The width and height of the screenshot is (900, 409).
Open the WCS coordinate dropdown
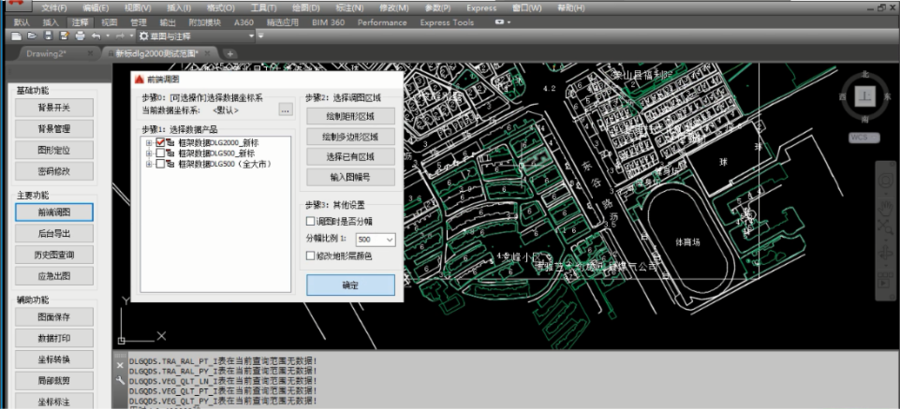(864, 138)
